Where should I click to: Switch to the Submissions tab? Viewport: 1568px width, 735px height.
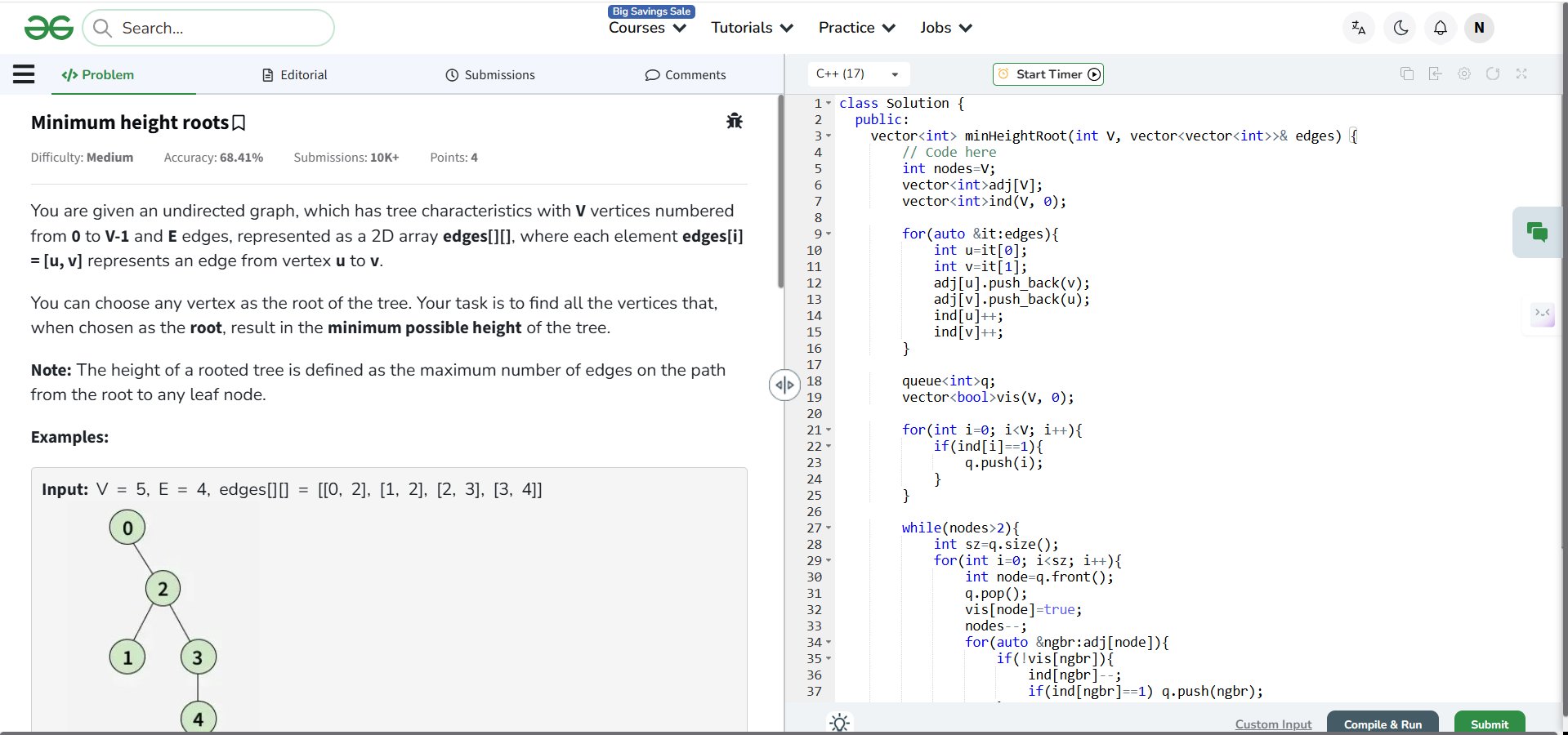pos(490,75)
